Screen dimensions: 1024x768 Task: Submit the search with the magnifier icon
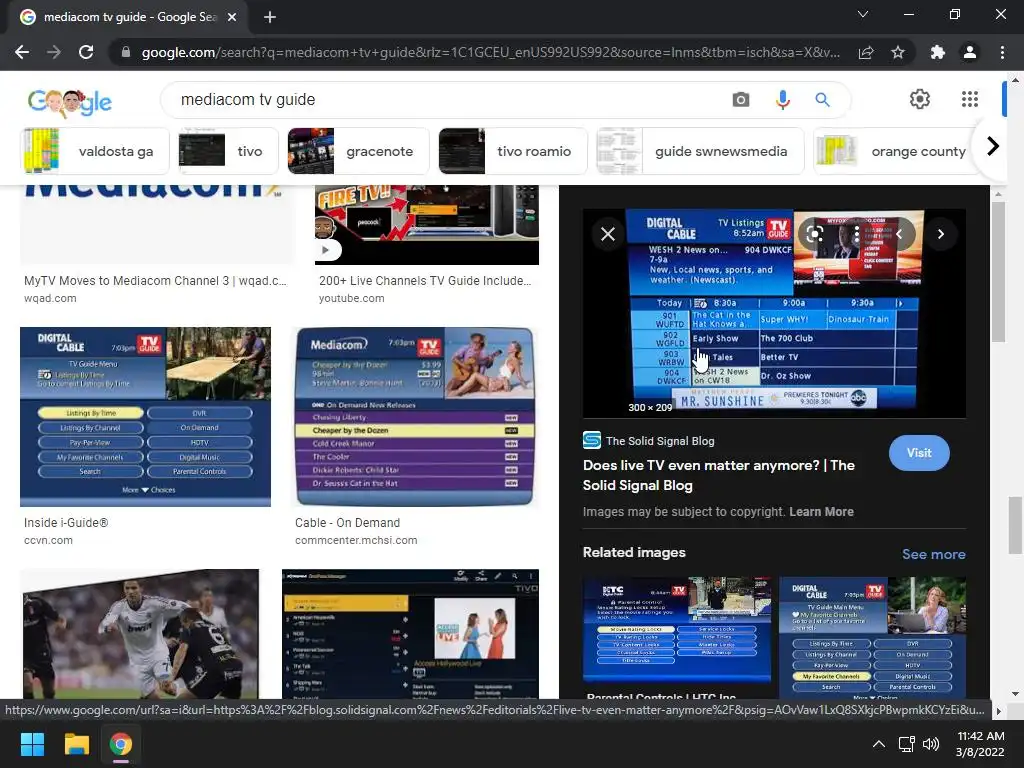(822, 100)
